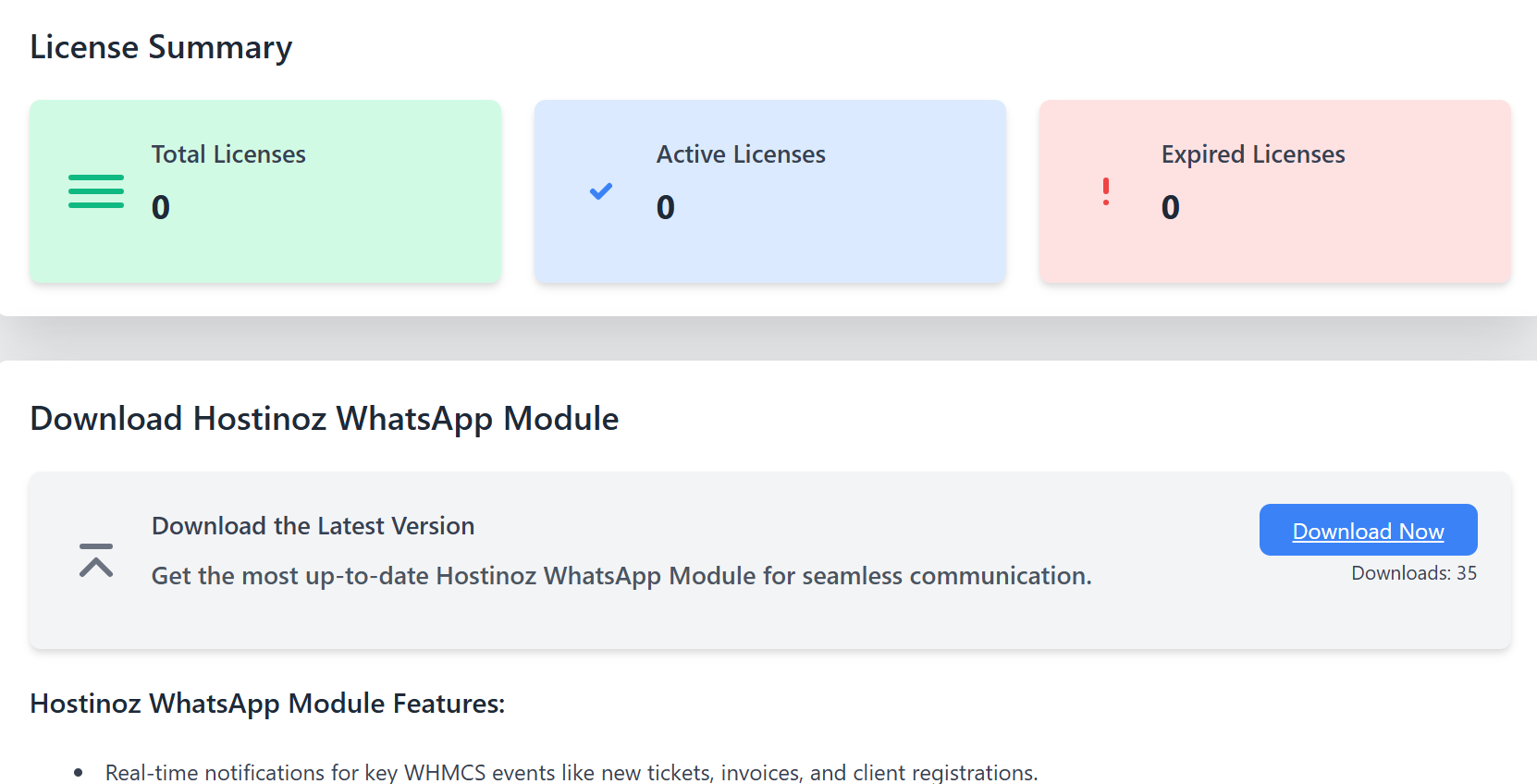
Task: Click the Active Licenses count value
Action: pyautogui.click(x=666, y=207)
